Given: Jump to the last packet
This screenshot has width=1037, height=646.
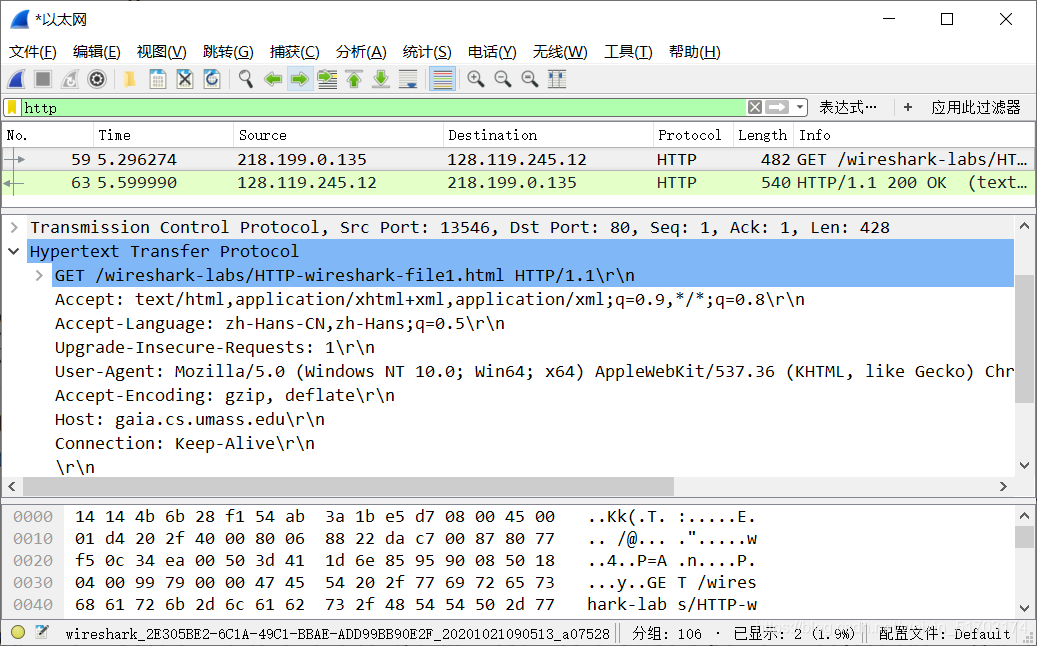Looking at the screenshot, I should pos(381,79).
